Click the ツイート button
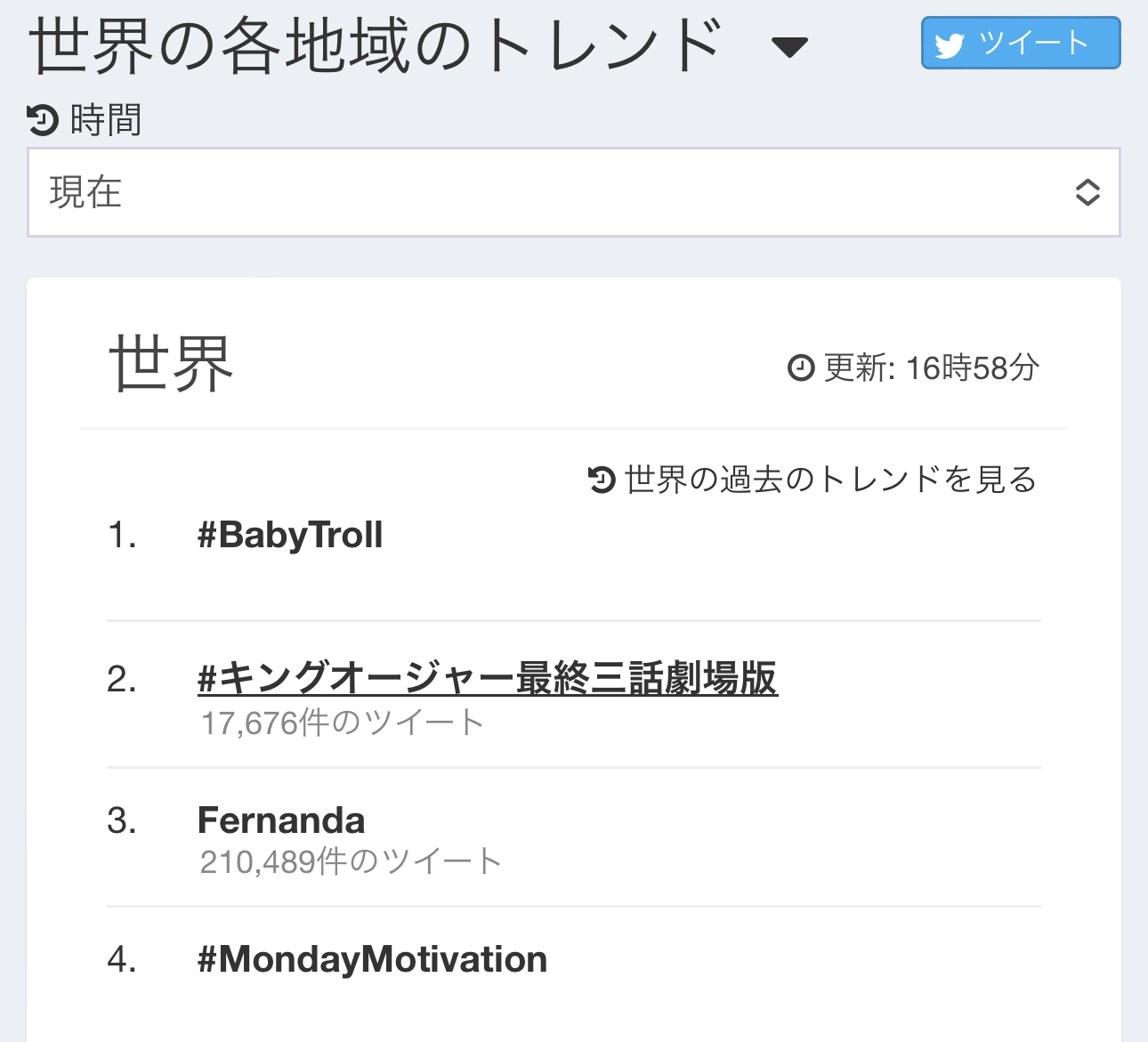This screenshot has height=1042, width=1148. (x=1021, y=43)
